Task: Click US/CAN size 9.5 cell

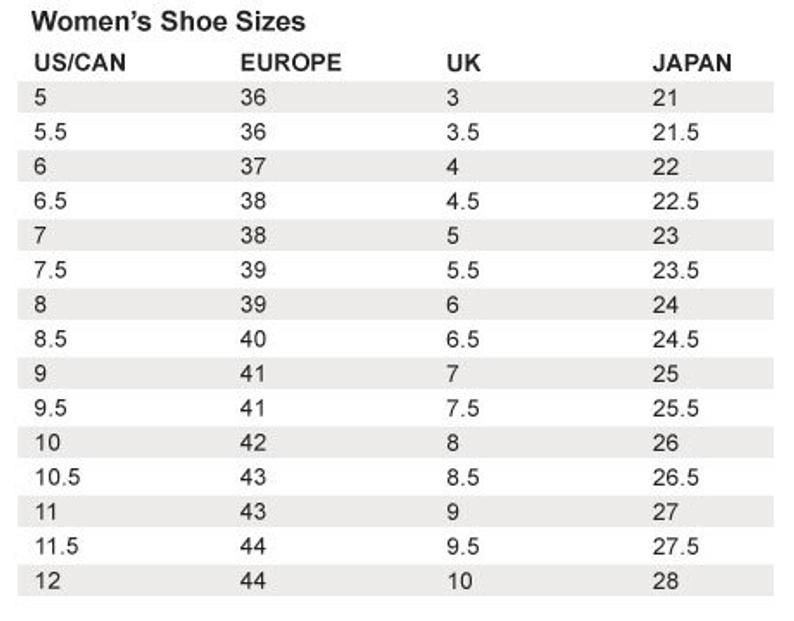Action: (x=50, y=408)
